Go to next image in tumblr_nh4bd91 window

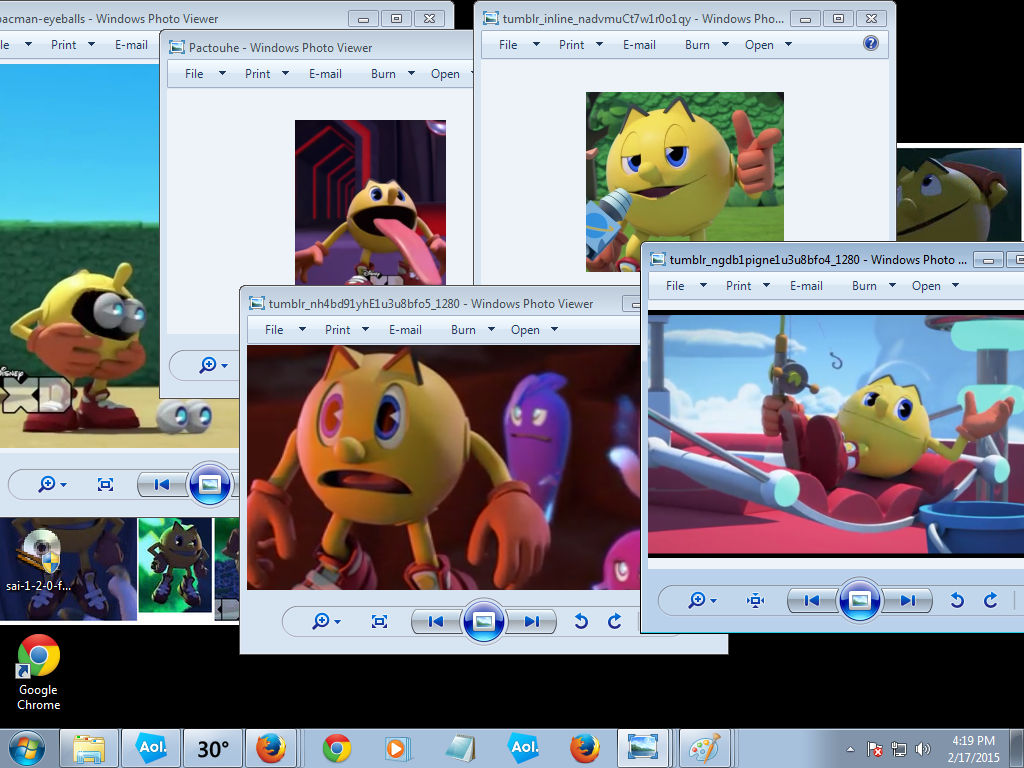[x=532, y=621]
